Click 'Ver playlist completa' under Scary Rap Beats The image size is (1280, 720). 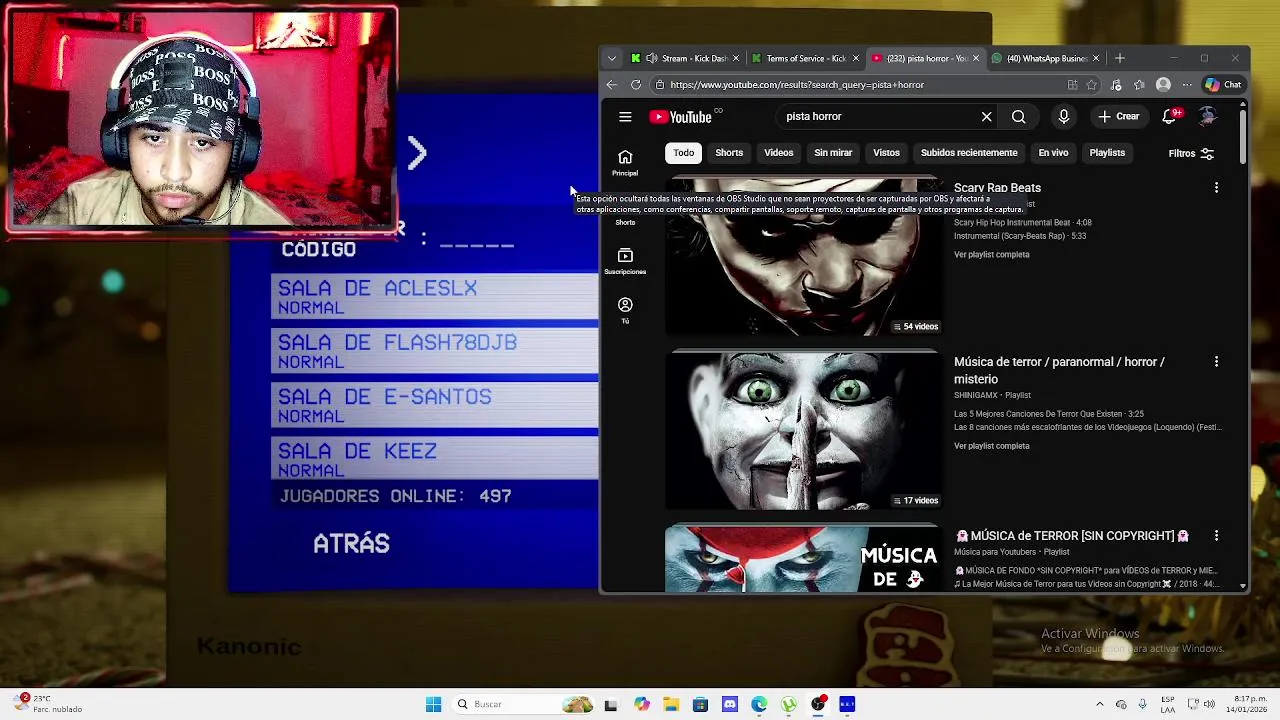click(991, 255)
